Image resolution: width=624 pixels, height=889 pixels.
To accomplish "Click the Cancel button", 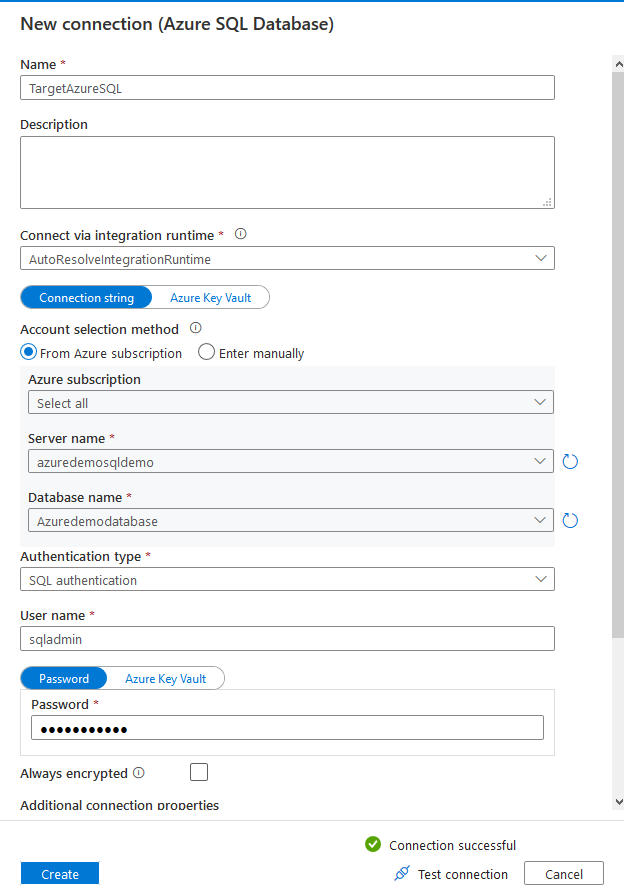I will (563, 873).
